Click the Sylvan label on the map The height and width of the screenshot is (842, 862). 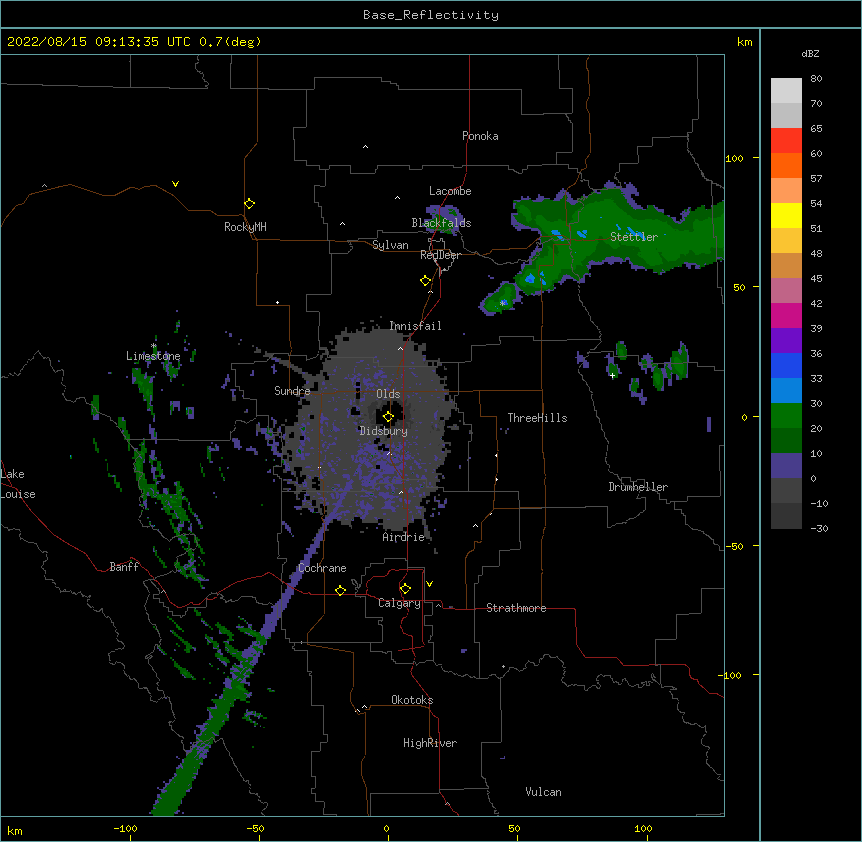click(390, 245)
